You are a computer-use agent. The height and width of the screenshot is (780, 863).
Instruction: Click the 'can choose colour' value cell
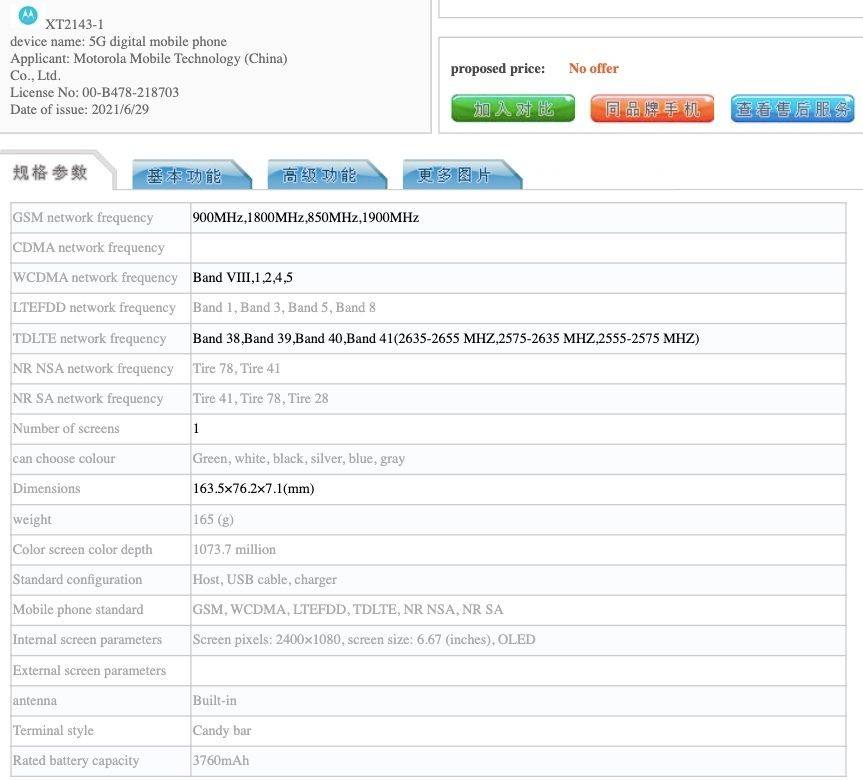(x=299, y=459)
